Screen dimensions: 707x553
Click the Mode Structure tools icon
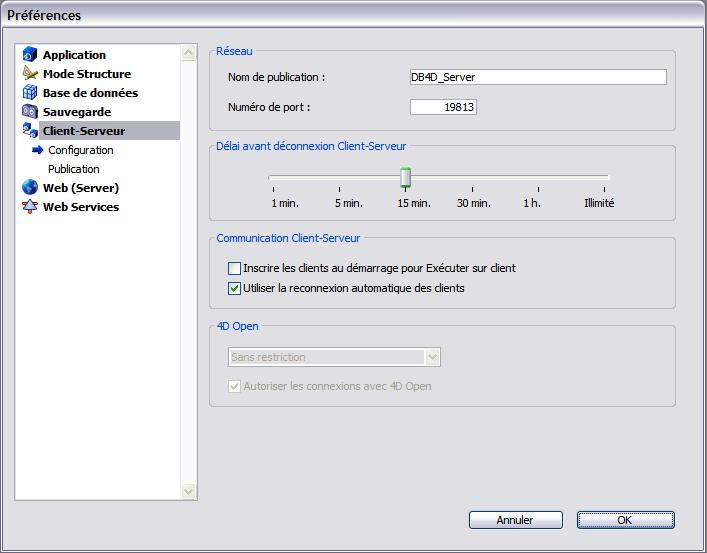tap(30, 74)
